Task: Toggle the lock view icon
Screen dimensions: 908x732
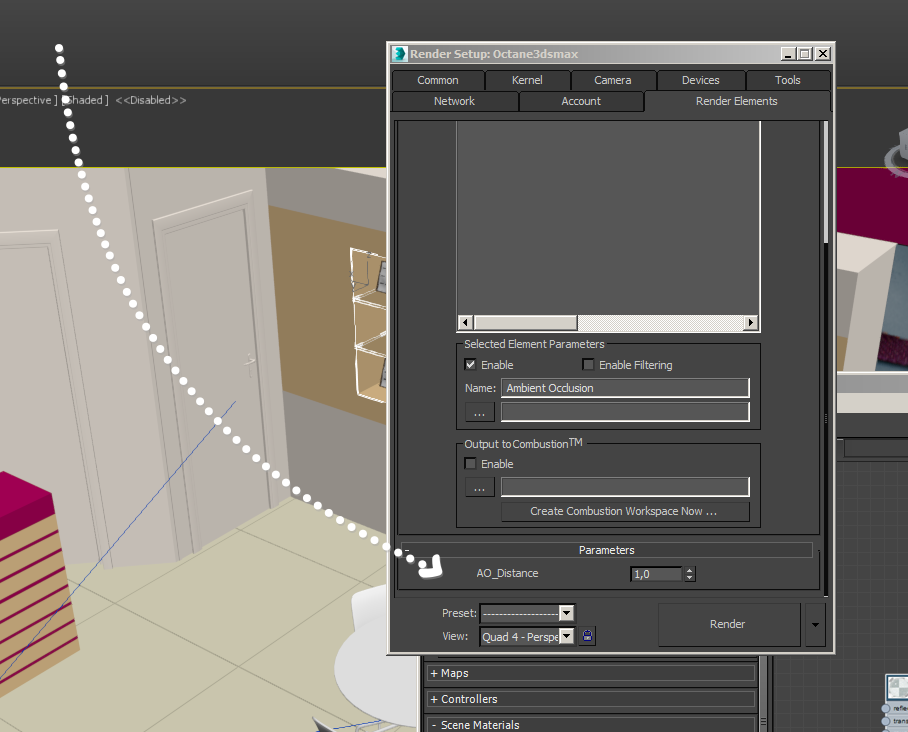Action: coord(587,636)
